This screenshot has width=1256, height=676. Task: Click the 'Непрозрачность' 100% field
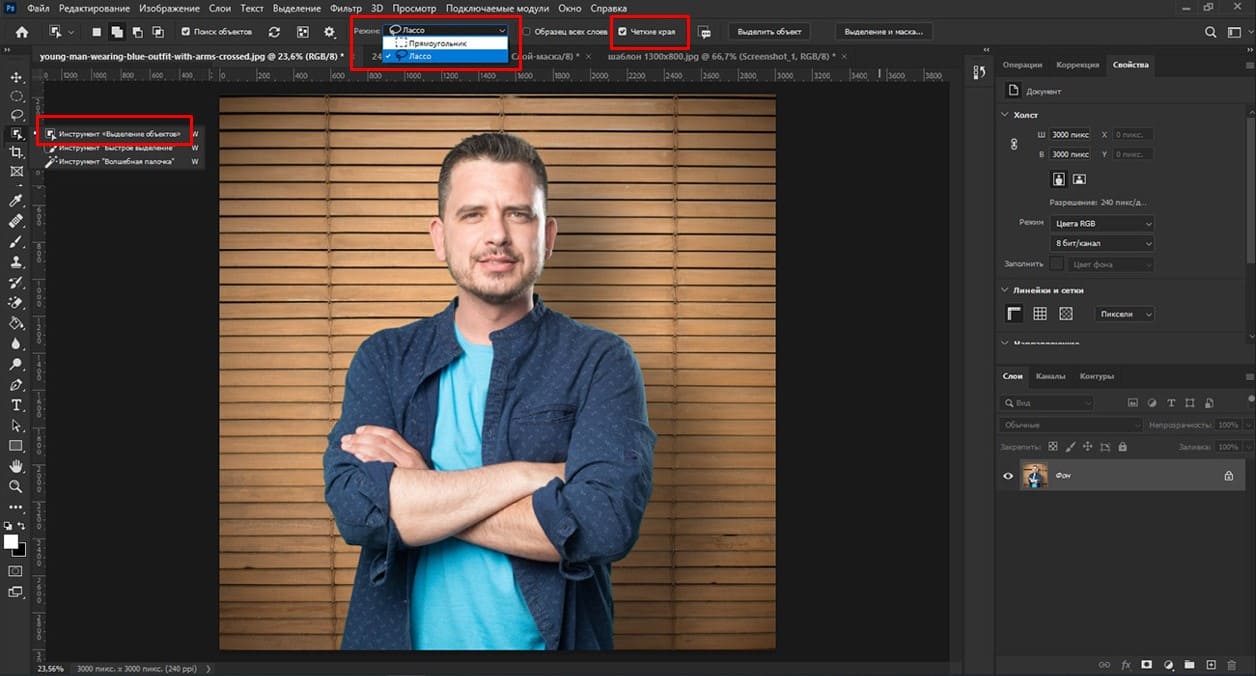pos(1228,425)
